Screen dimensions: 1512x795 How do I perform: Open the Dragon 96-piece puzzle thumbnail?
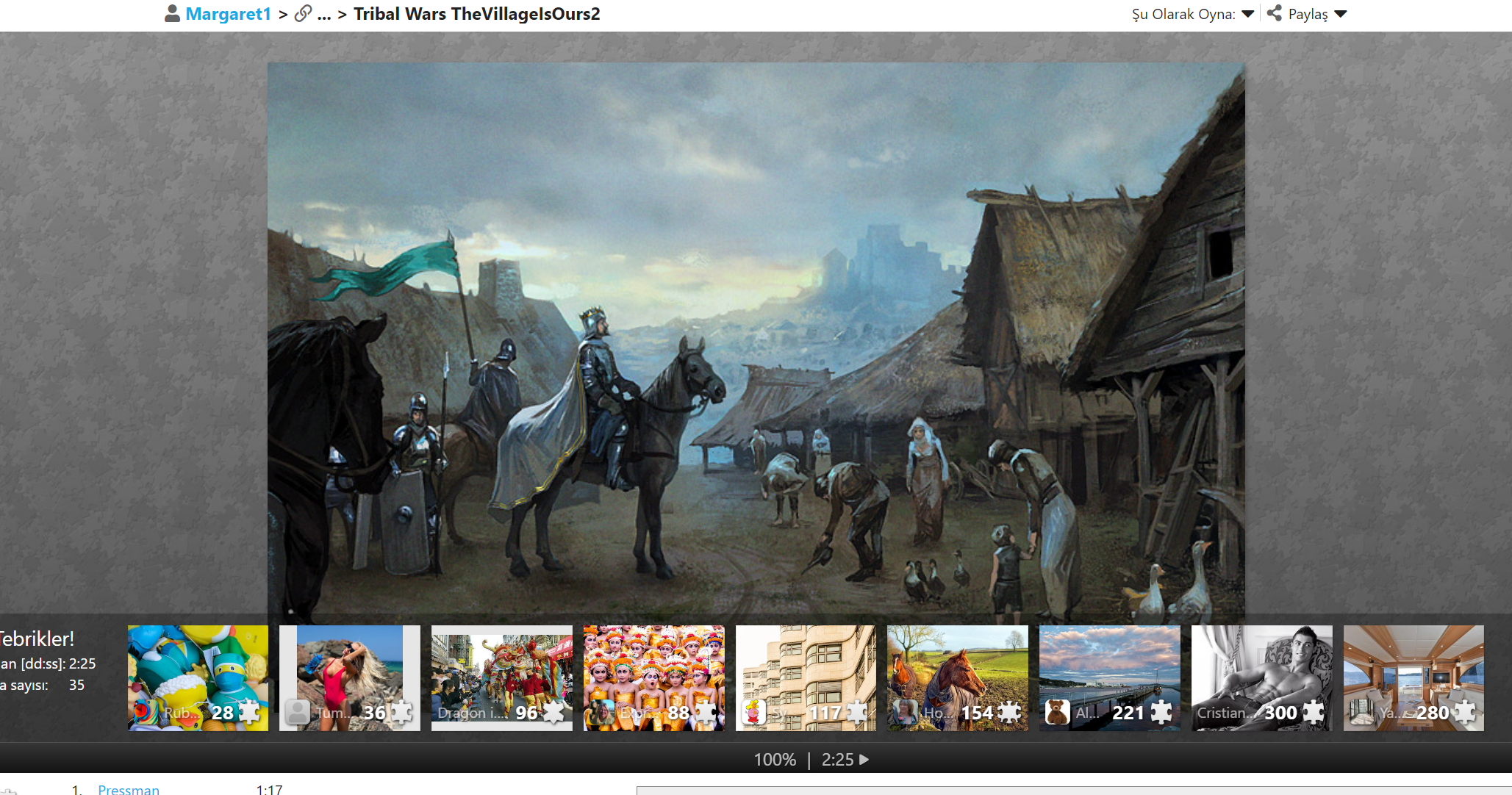coord(502,678)
